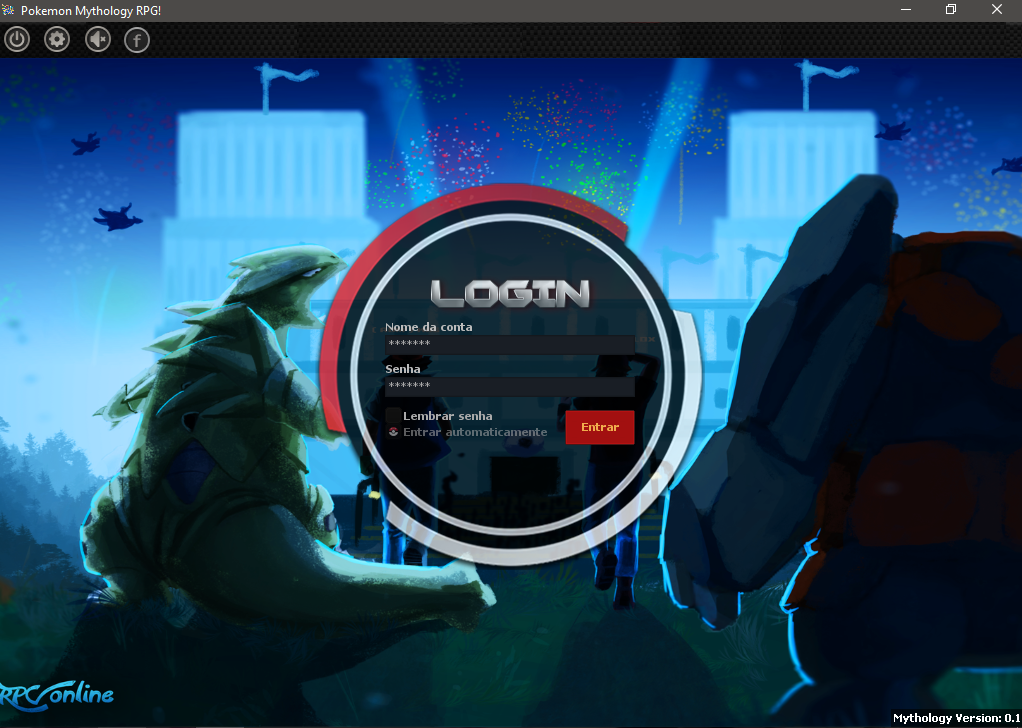
Task: Open the settings gear icon
Action: 57,40
